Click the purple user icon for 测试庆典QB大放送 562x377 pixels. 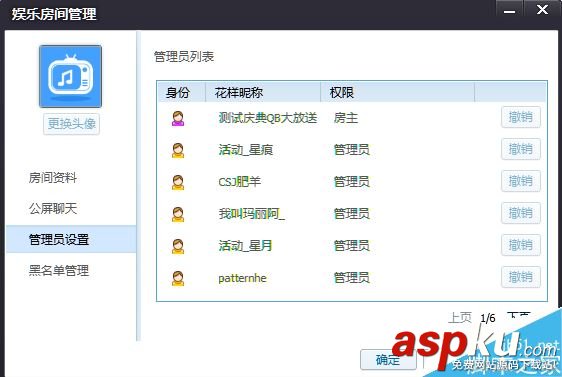[178, 118]
